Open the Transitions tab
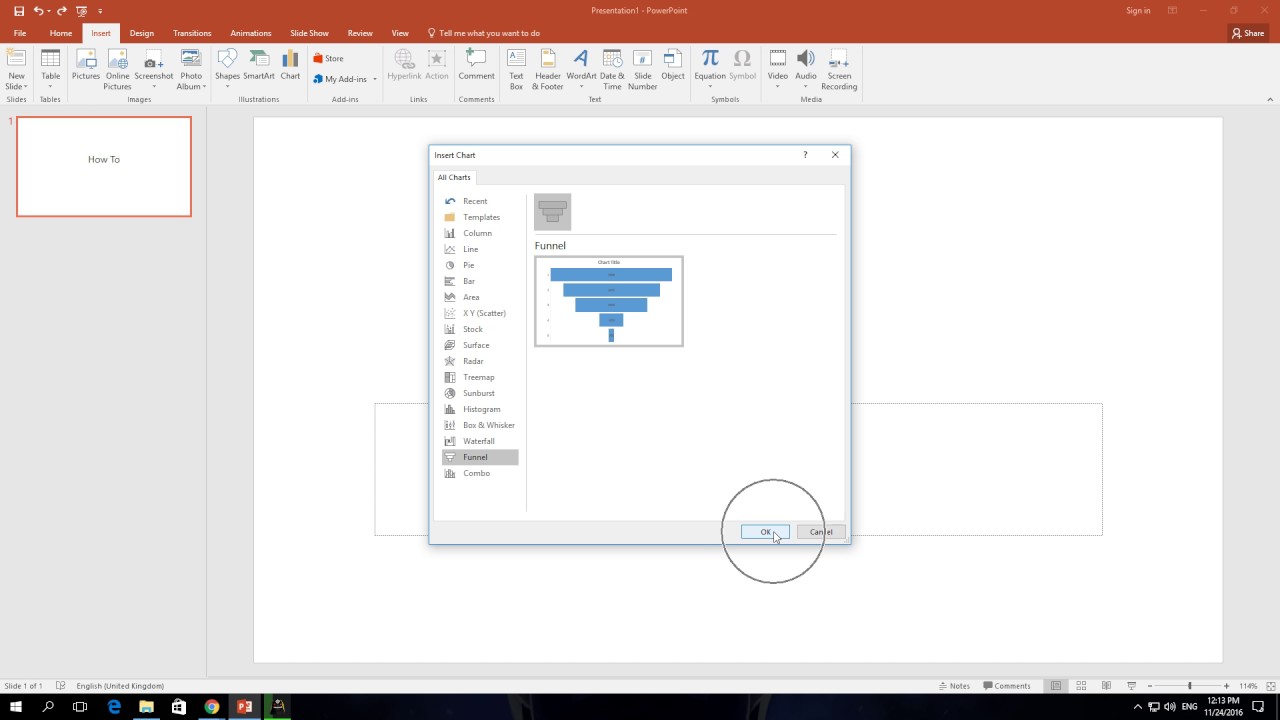This screenshot has height=720, width=1280. 192,33
